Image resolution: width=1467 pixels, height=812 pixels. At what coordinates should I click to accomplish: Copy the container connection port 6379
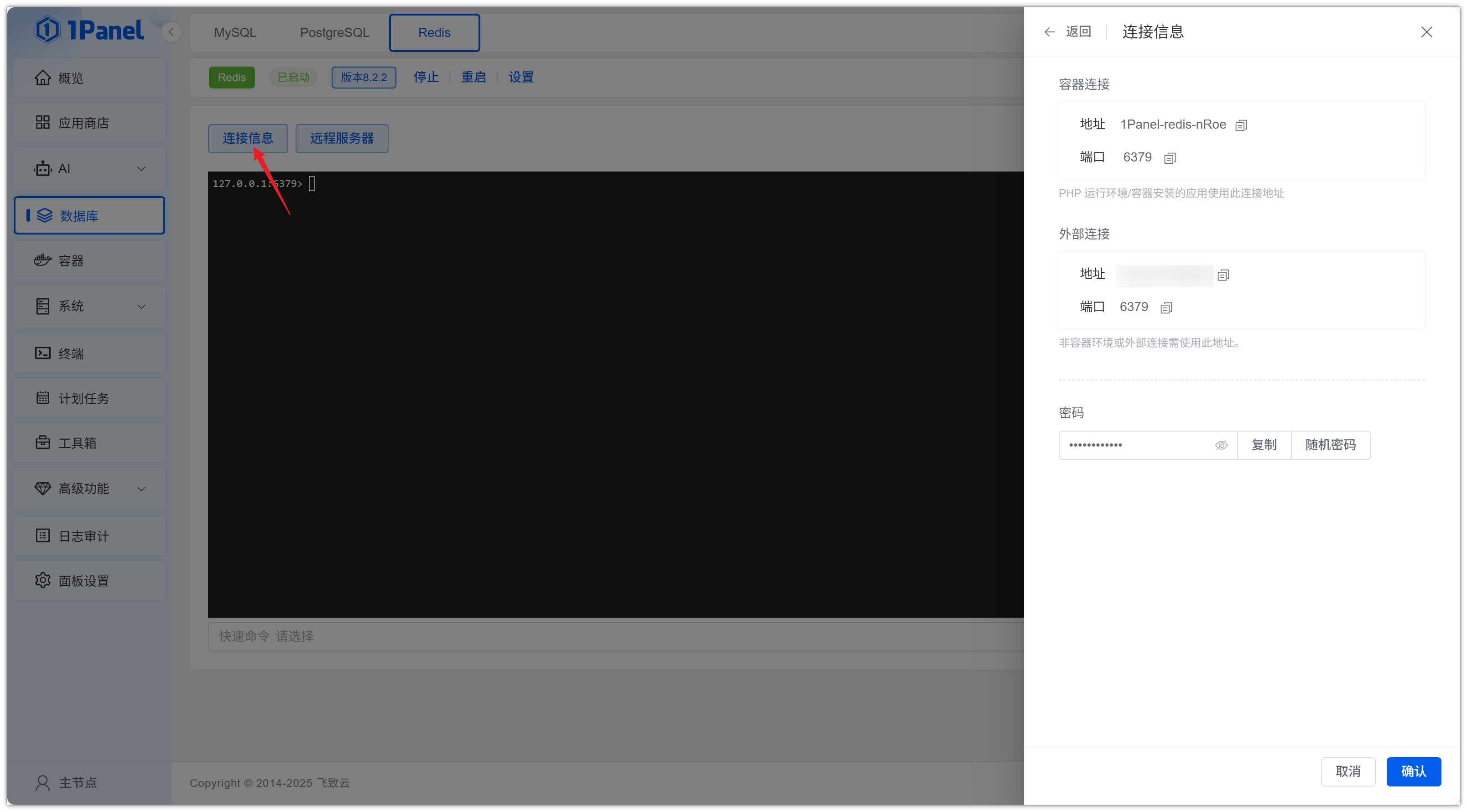click(x=1170, y=158)
